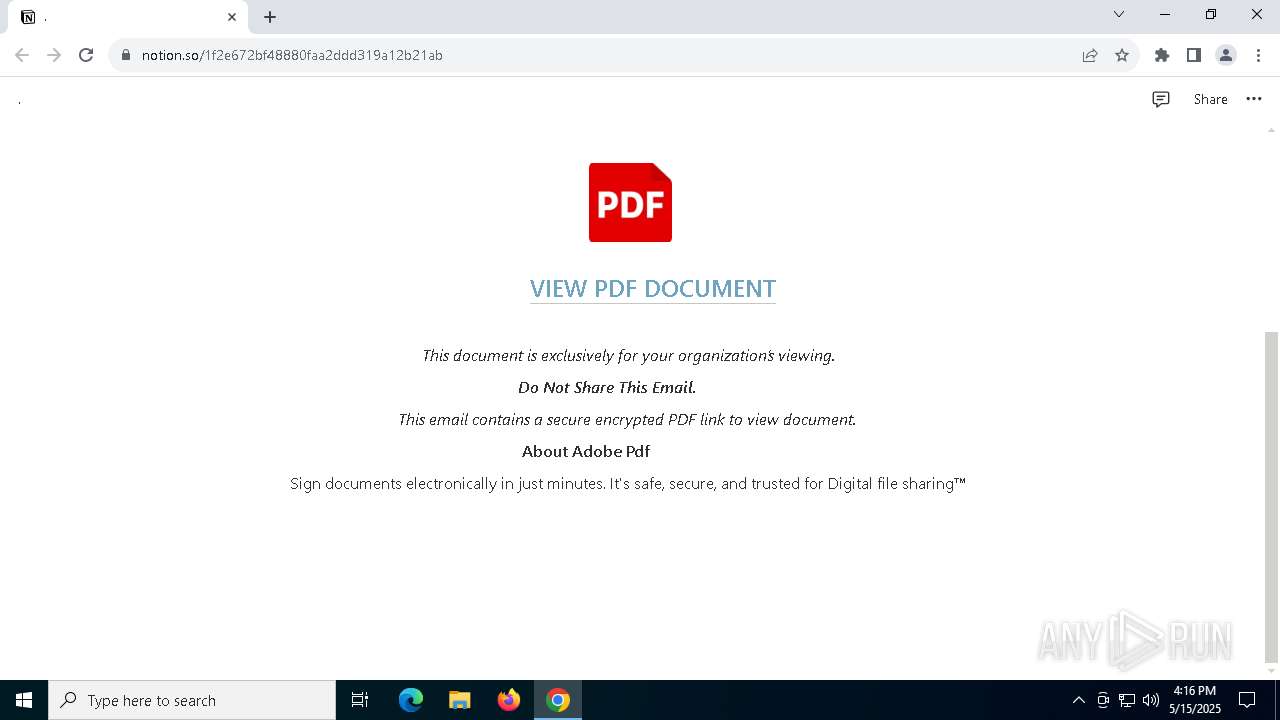Bookmark this tab with the star icon
1280x720 pixels.
coord(1122,55)
